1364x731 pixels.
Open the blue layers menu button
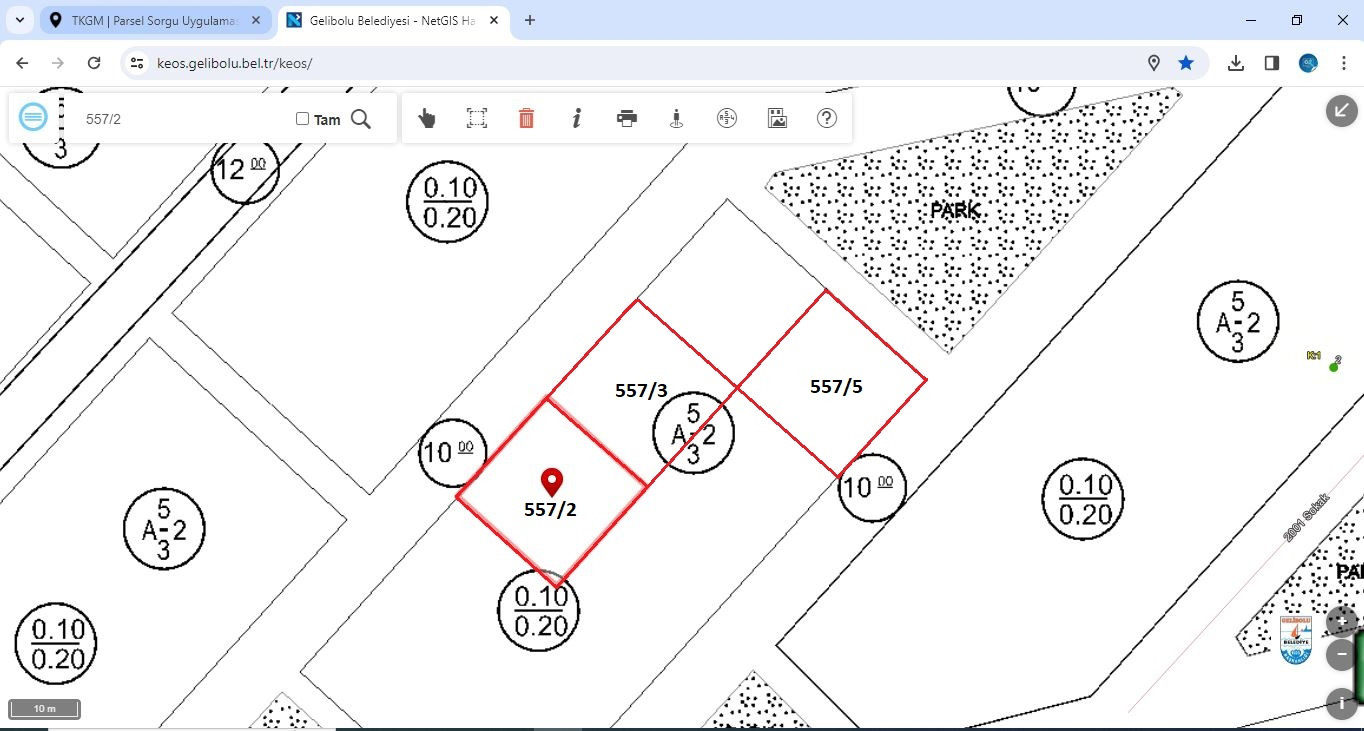(x=33, y=117)
